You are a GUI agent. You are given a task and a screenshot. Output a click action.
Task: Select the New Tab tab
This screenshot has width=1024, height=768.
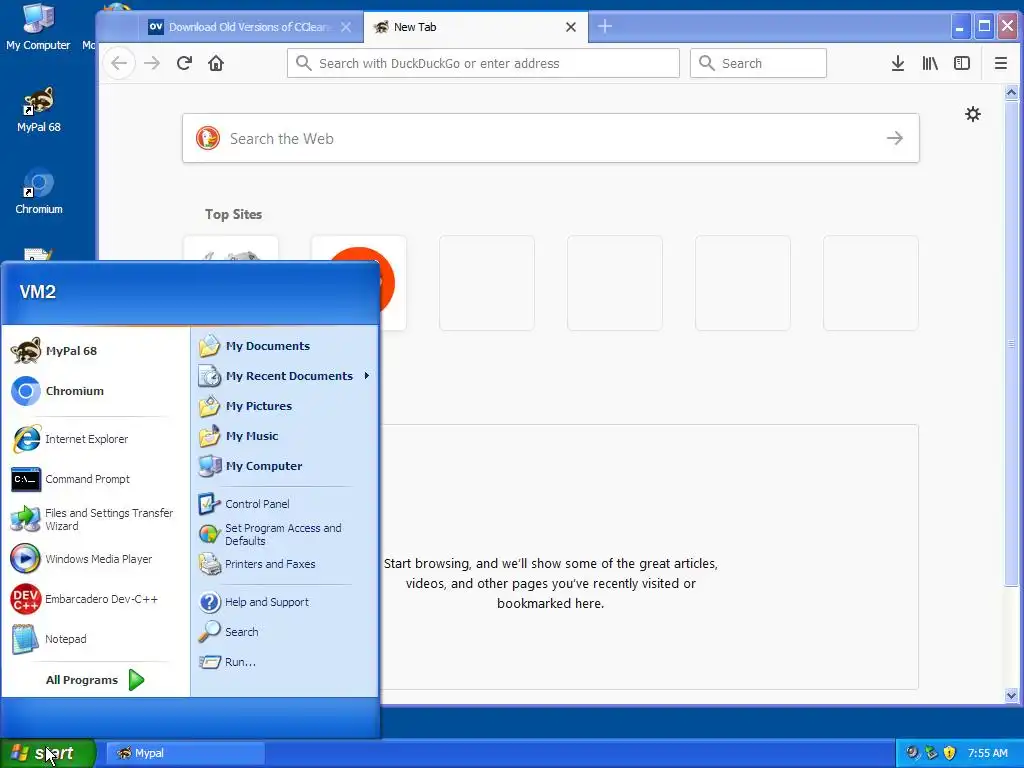475,27
